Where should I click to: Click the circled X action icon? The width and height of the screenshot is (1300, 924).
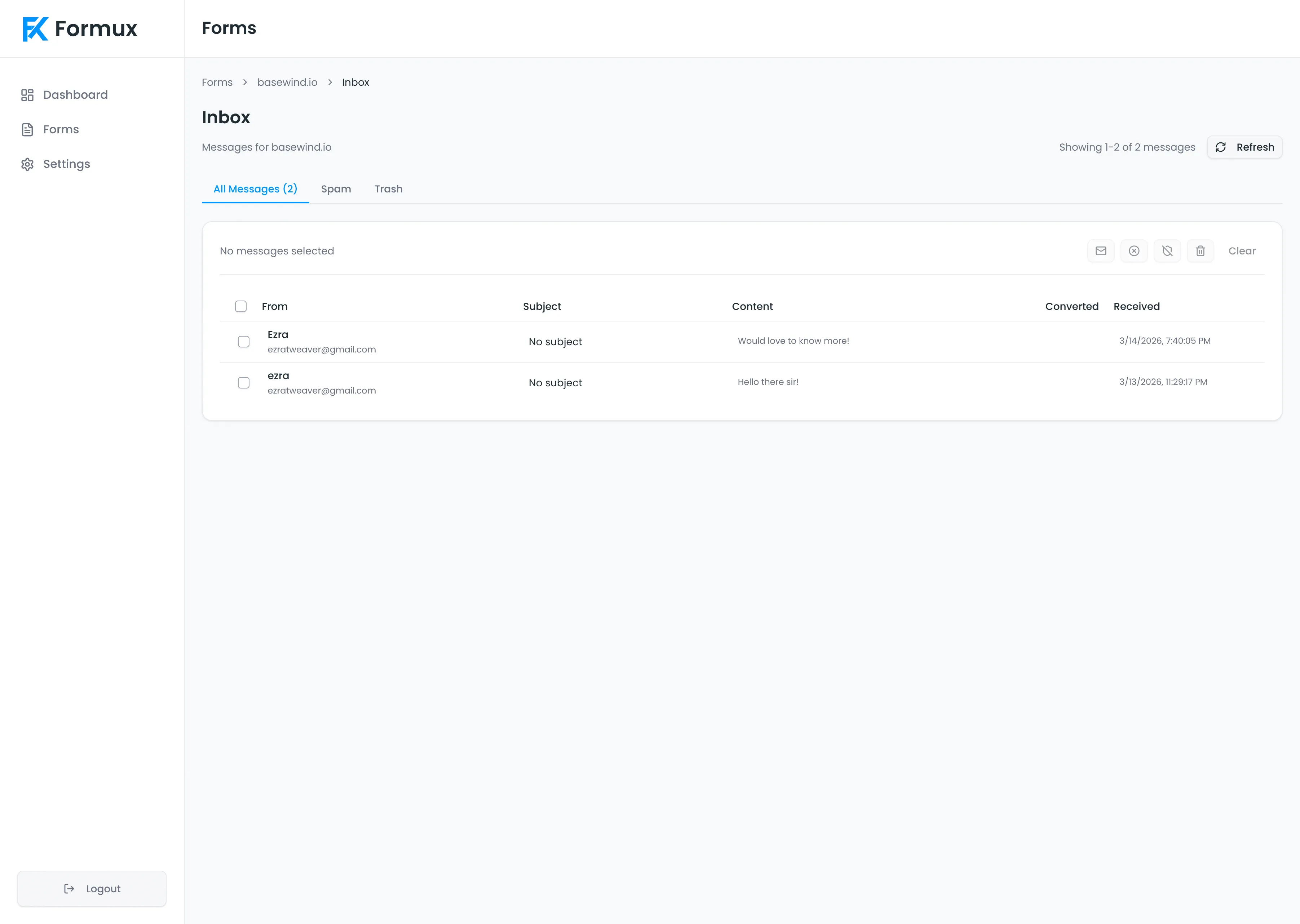pos(1134,251)
